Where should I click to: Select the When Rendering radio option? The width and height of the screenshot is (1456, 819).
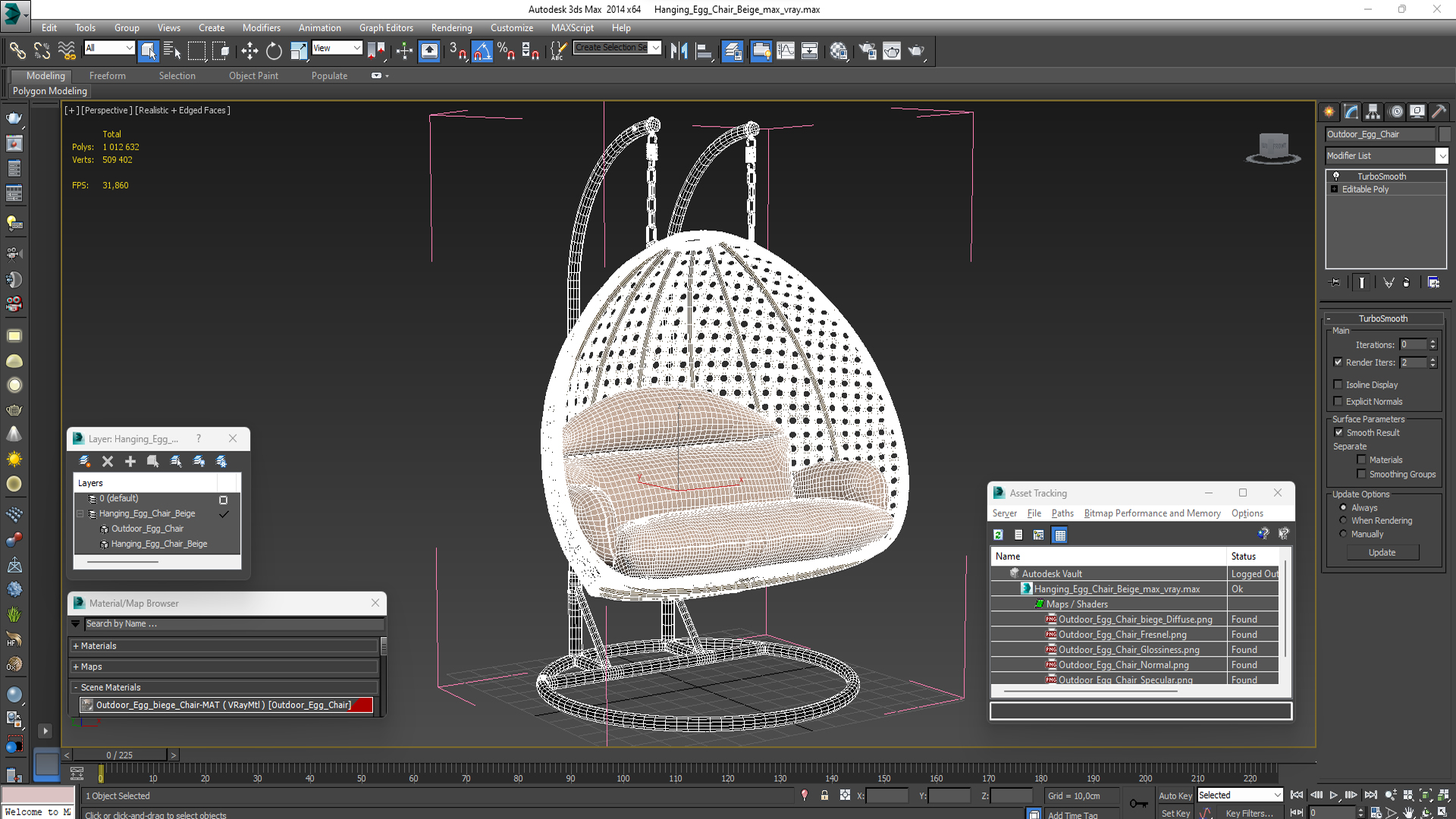[x=1343, y=520]
